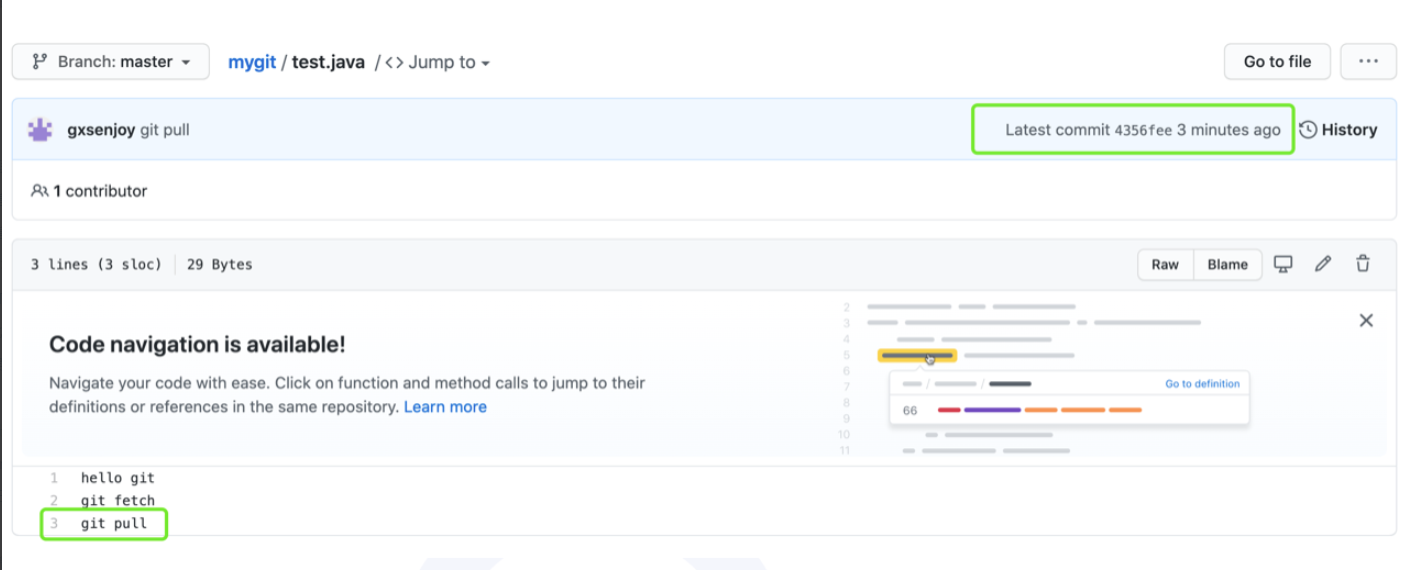Open file in GitHub Desktop icon
The width and height of the screenshot is (1416, 570).
(1283, 264)
